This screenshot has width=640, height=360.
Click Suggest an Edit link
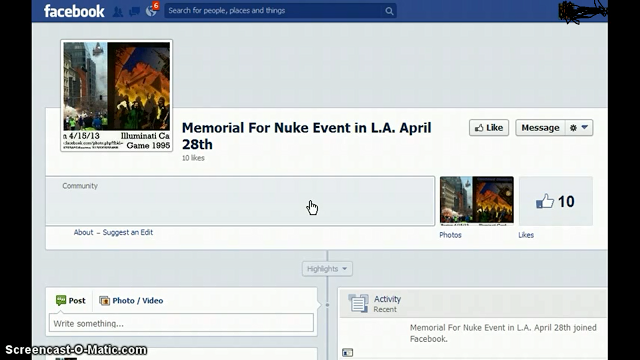pos(128,232)
